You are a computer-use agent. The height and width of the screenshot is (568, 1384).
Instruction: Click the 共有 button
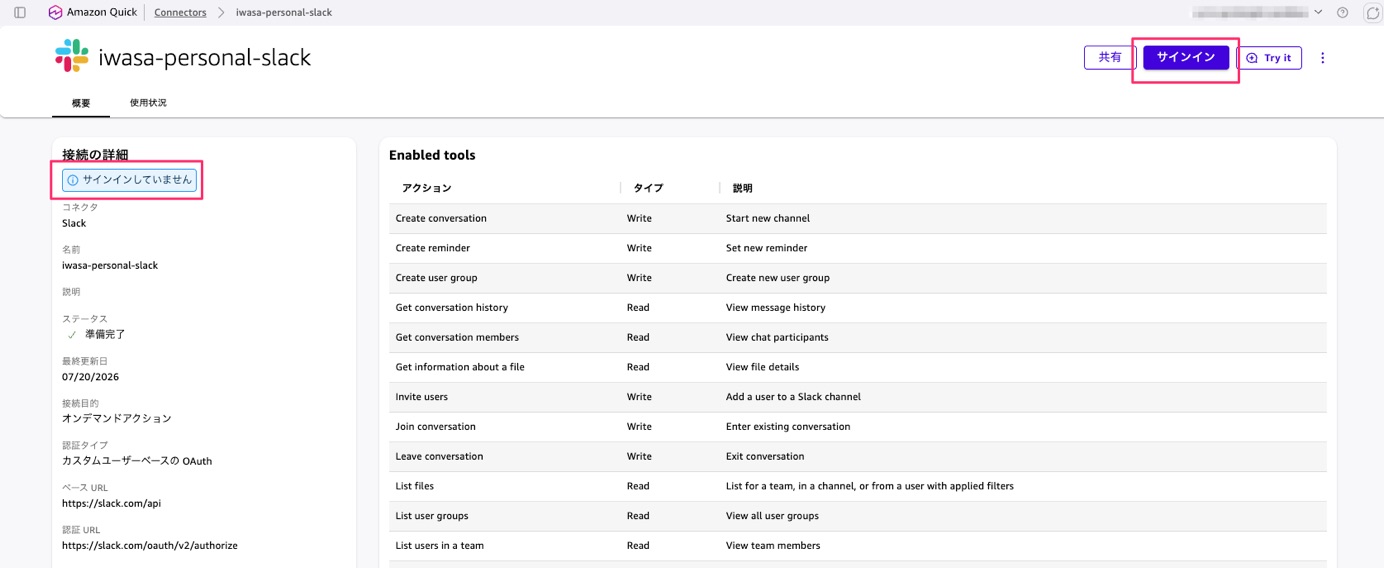(1110, 58)
